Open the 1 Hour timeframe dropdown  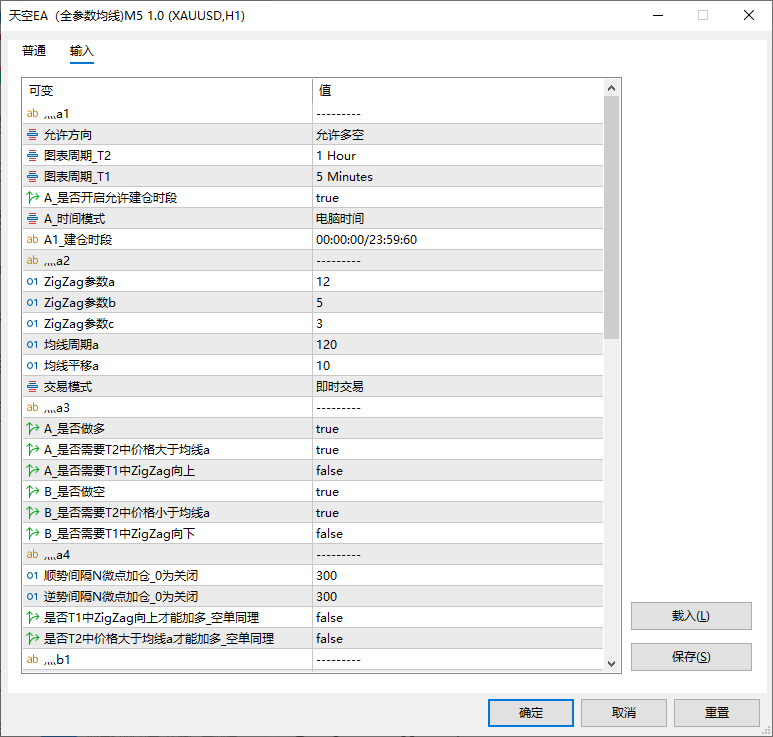tap(457, 156)
